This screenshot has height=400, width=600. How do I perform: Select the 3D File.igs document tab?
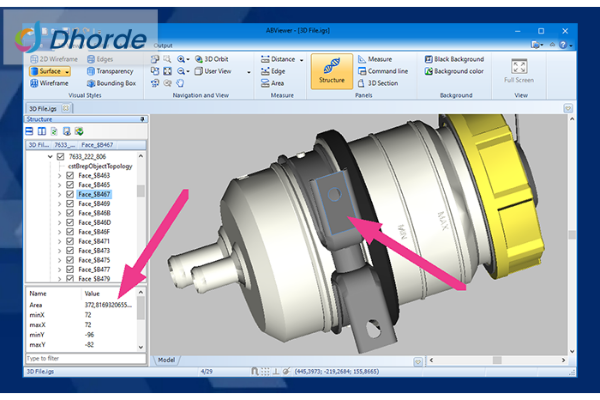coord(42,107)
